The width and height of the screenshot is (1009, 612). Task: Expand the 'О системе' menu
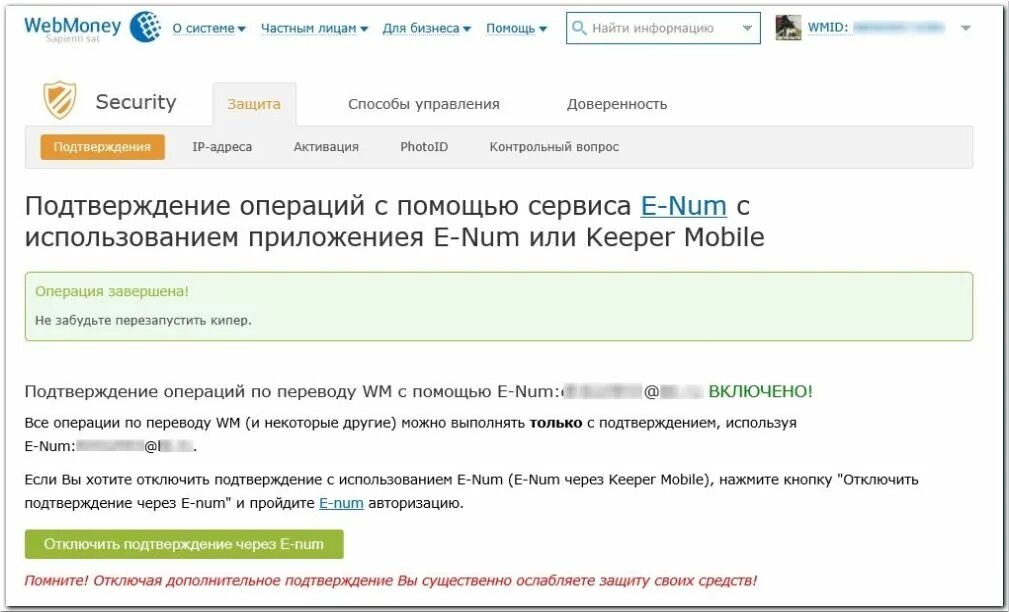208,28
